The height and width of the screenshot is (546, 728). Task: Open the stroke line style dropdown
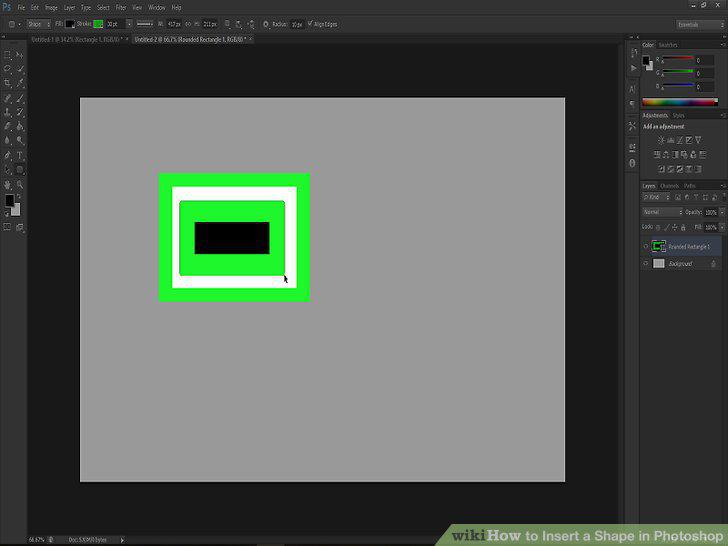(145, 24)
